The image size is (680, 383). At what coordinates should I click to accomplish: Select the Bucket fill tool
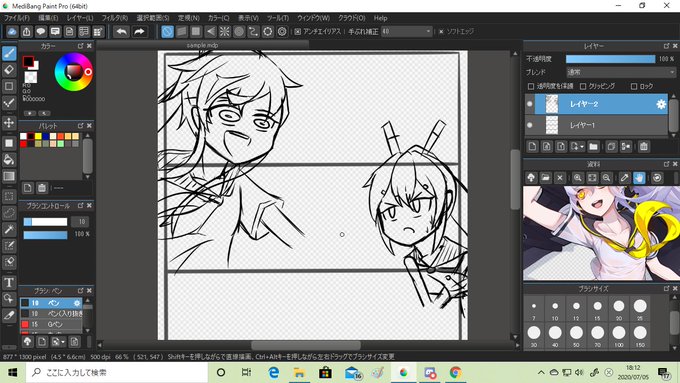pos(9,160)
